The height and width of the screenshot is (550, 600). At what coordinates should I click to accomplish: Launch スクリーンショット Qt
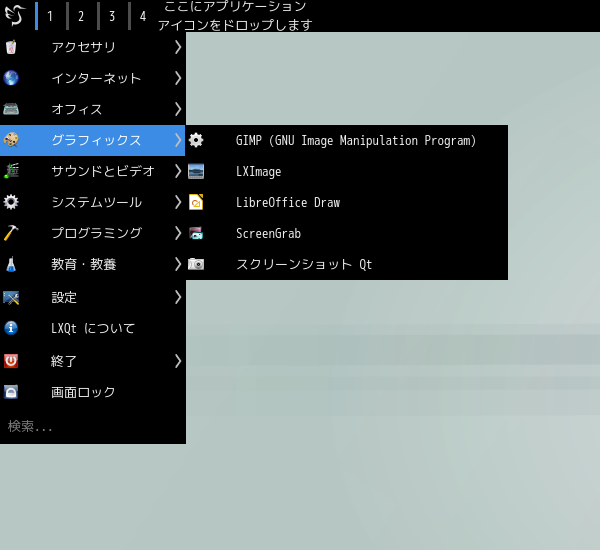347,264
